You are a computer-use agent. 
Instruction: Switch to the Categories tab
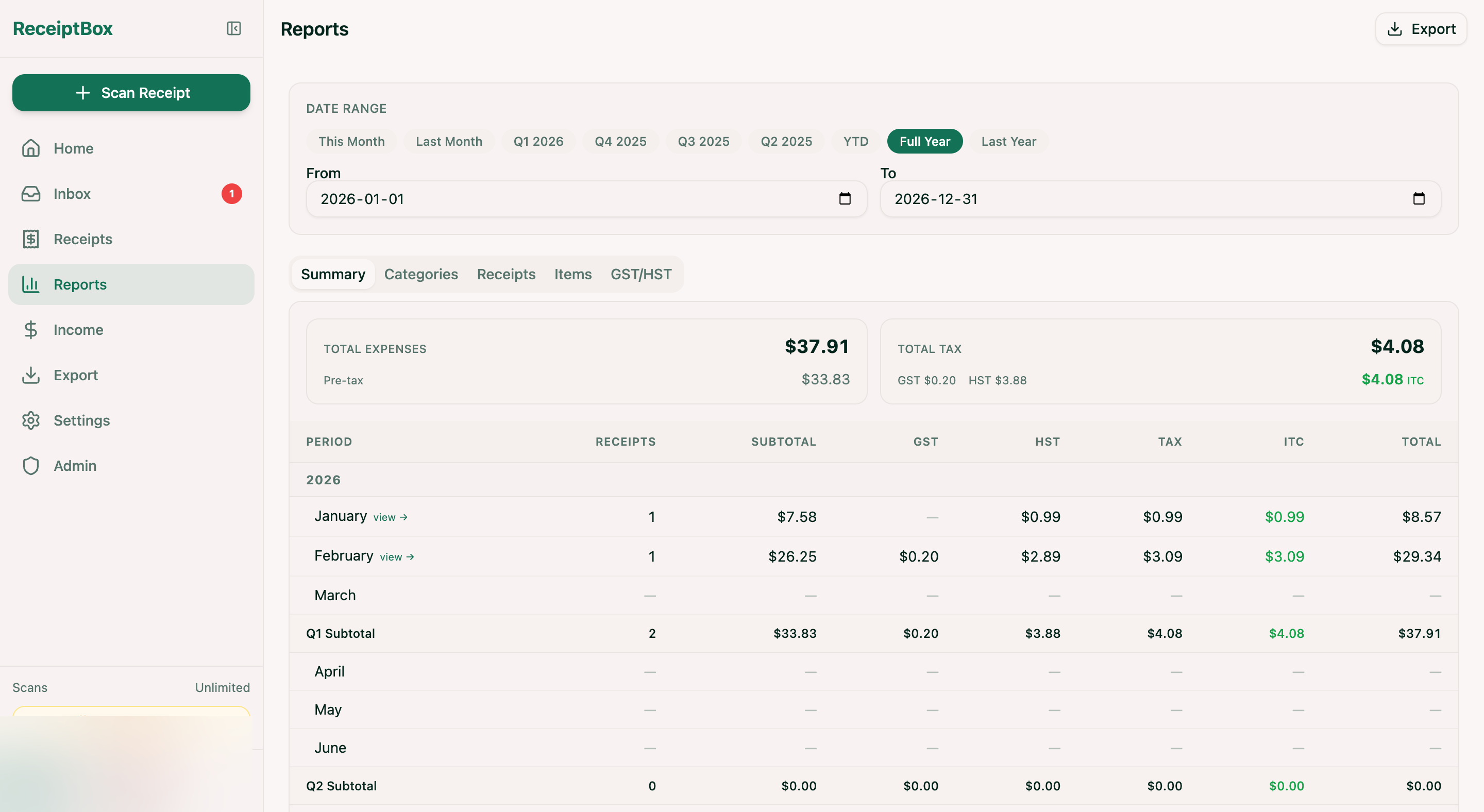tap(420, 274)
